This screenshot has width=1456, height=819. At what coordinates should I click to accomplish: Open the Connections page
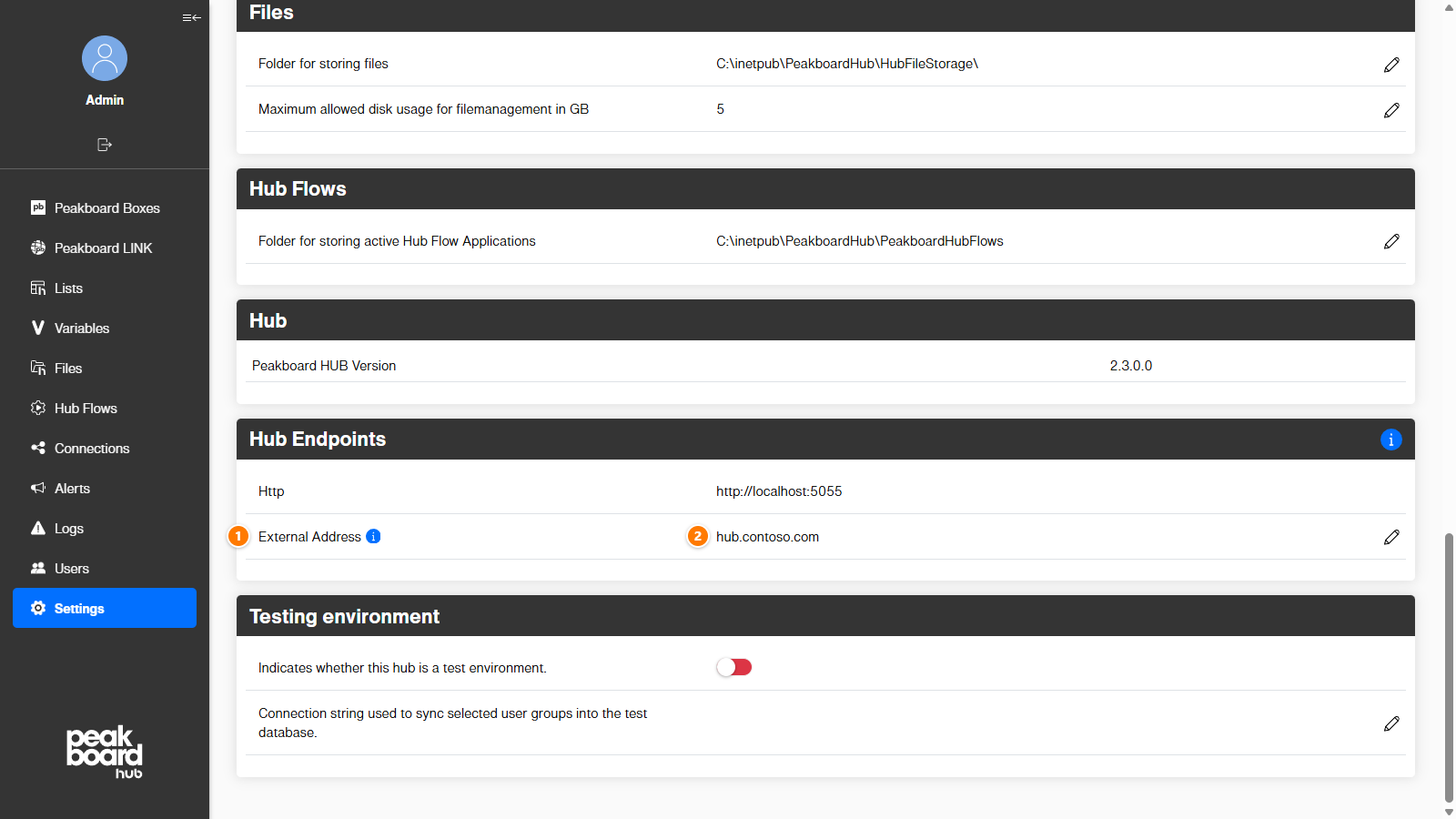(105, 448)
